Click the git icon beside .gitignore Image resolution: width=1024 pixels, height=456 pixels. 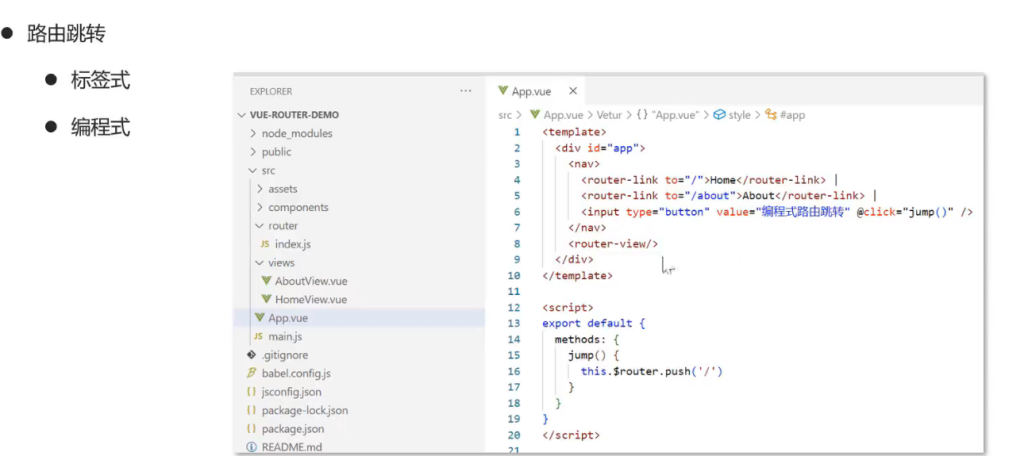tap(252, 355)
